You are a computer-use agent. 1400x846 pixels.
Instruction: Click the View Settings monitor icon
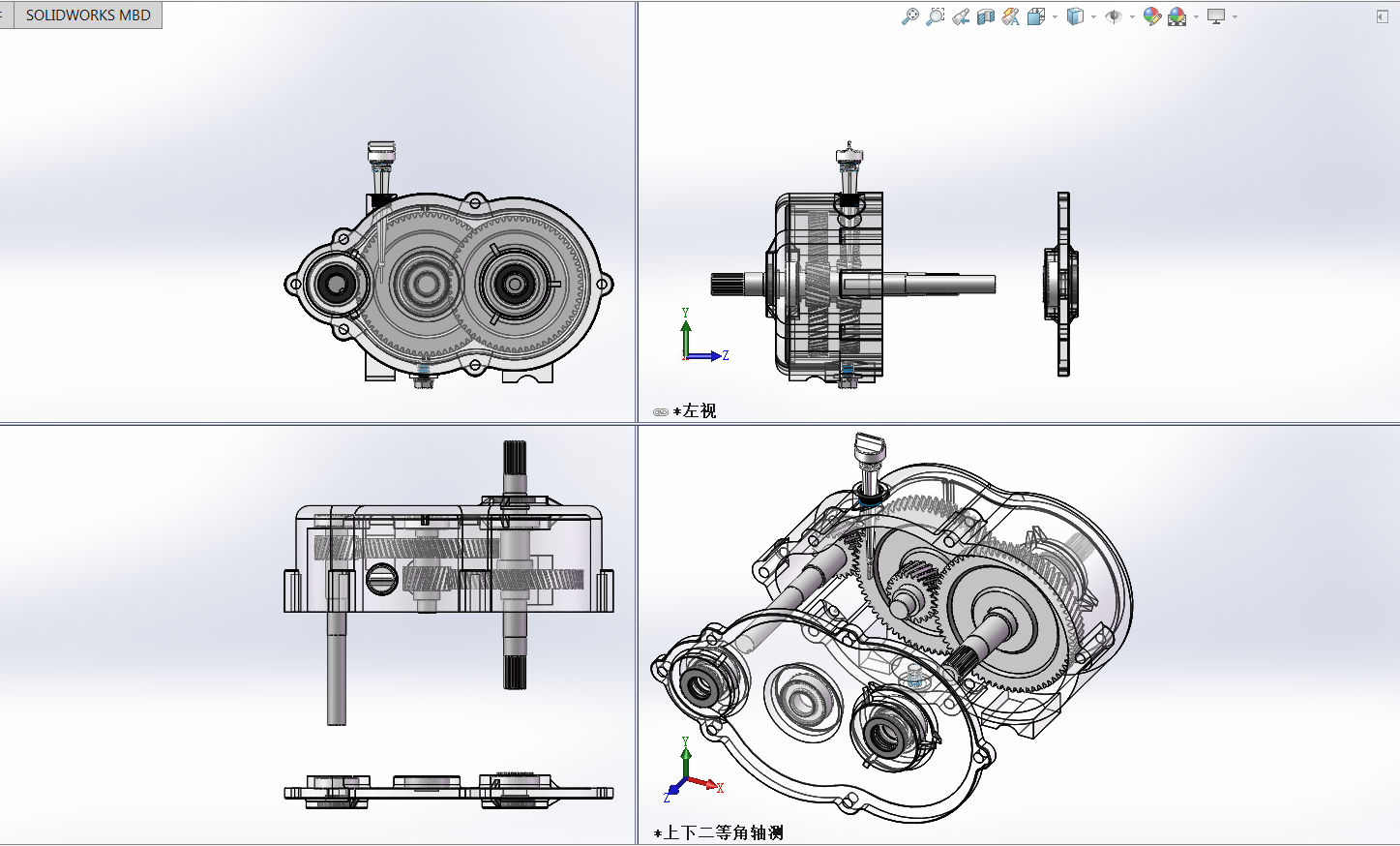pyautogui.click(x=1216, y=16)
